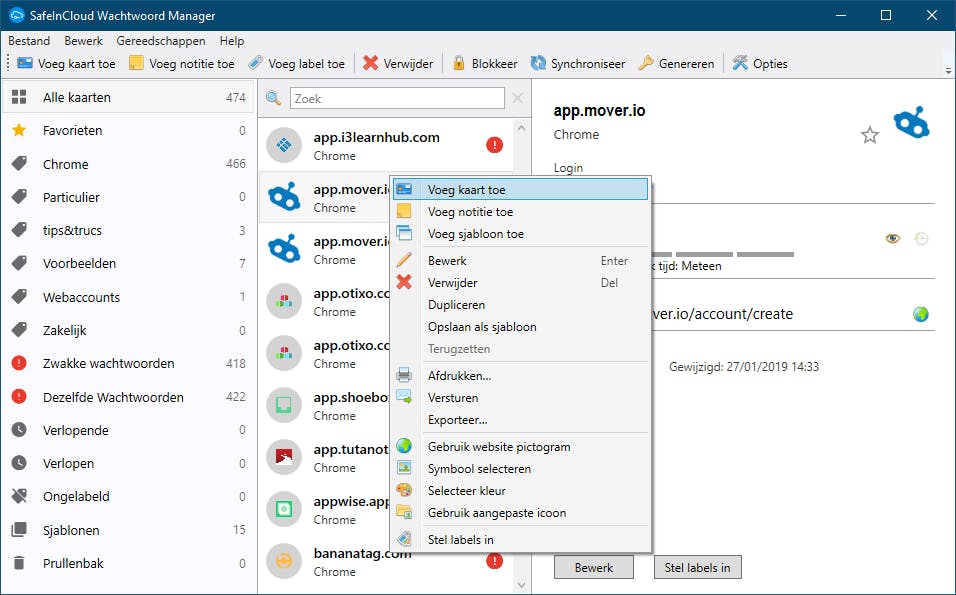Click the Genereren key icon
Image resolution: width=956 pixels, height=595 pixels.
[x=646, y=63]
